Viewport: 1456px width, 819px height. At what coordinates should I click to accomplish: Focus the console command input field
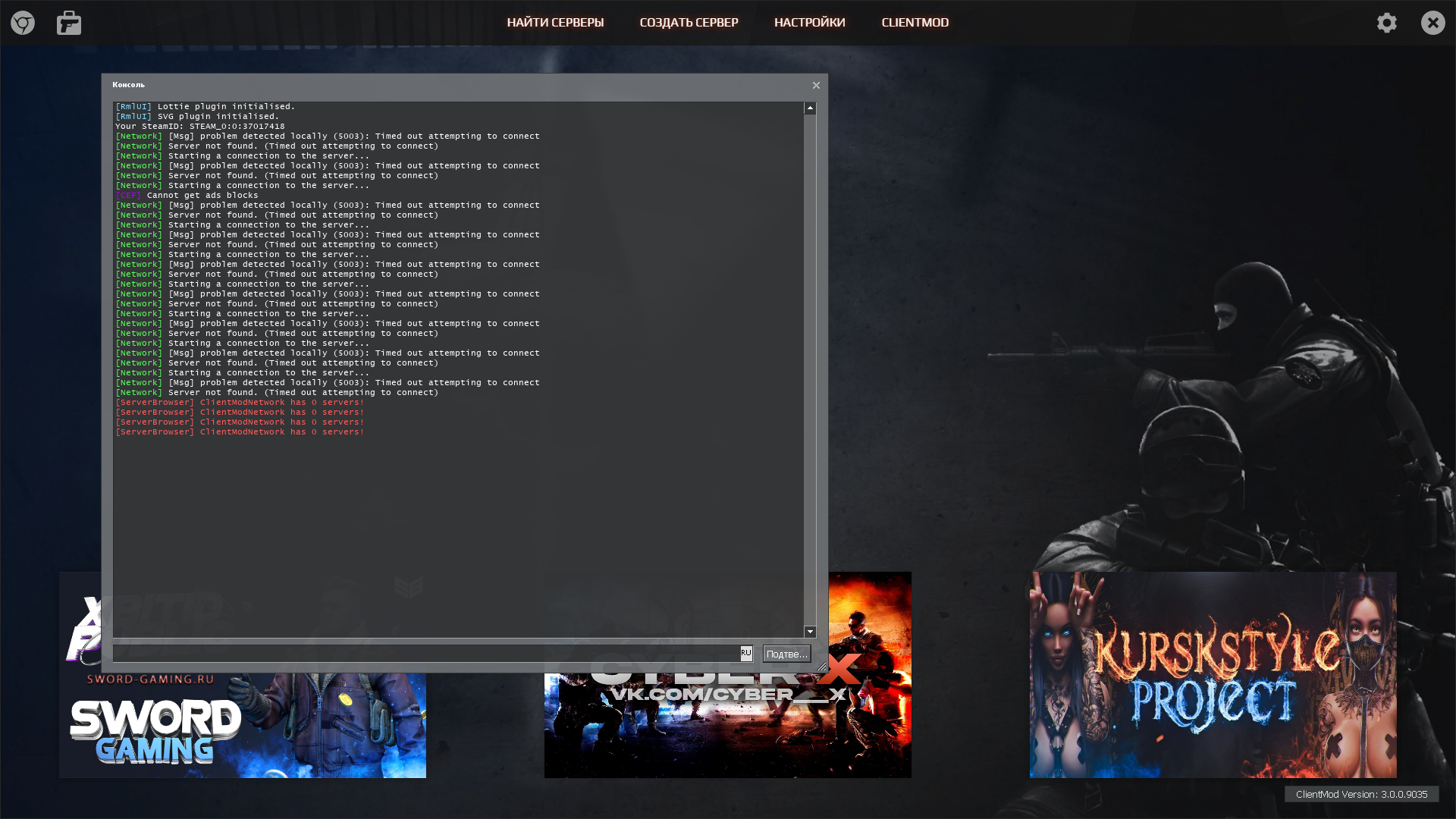(425, 654)
